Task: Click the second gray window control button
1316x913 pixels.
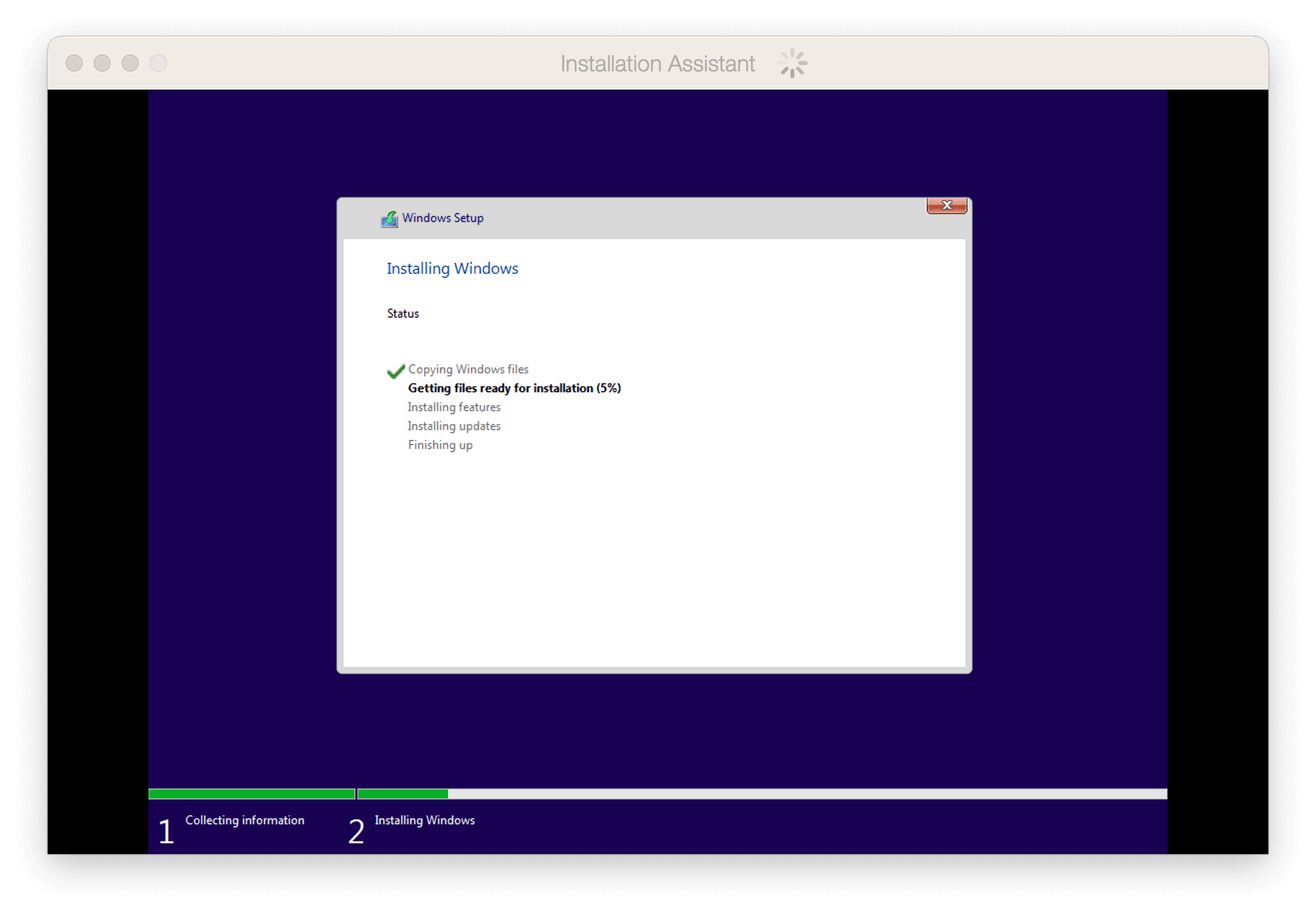Action: (x=102, y=63)
